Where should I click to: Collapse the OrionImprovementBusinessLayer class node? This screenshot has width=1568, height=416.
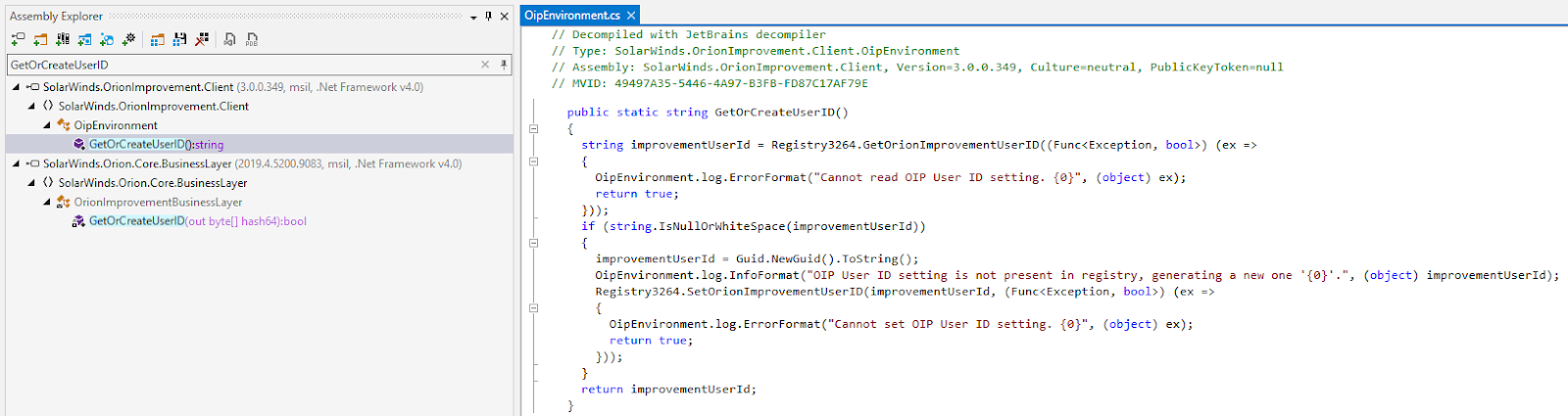47,202
